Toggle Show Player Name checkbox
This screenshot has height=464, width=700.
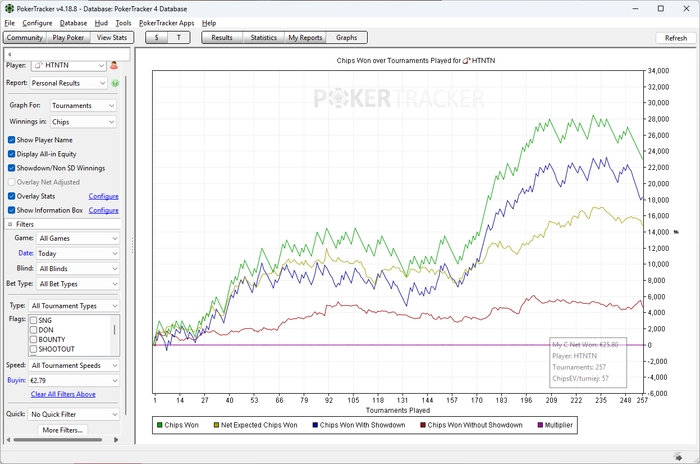[12, 140]
